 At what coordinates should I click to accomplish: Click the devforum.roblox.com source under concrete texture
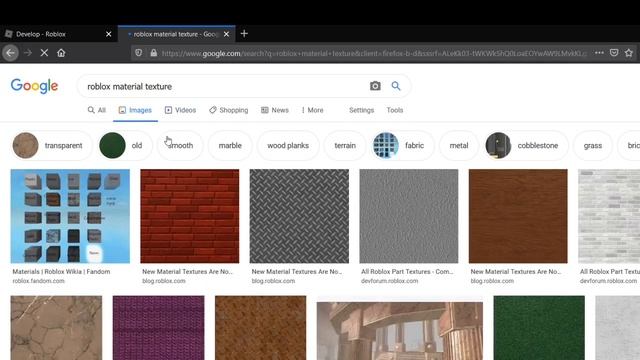click(389, 281)
